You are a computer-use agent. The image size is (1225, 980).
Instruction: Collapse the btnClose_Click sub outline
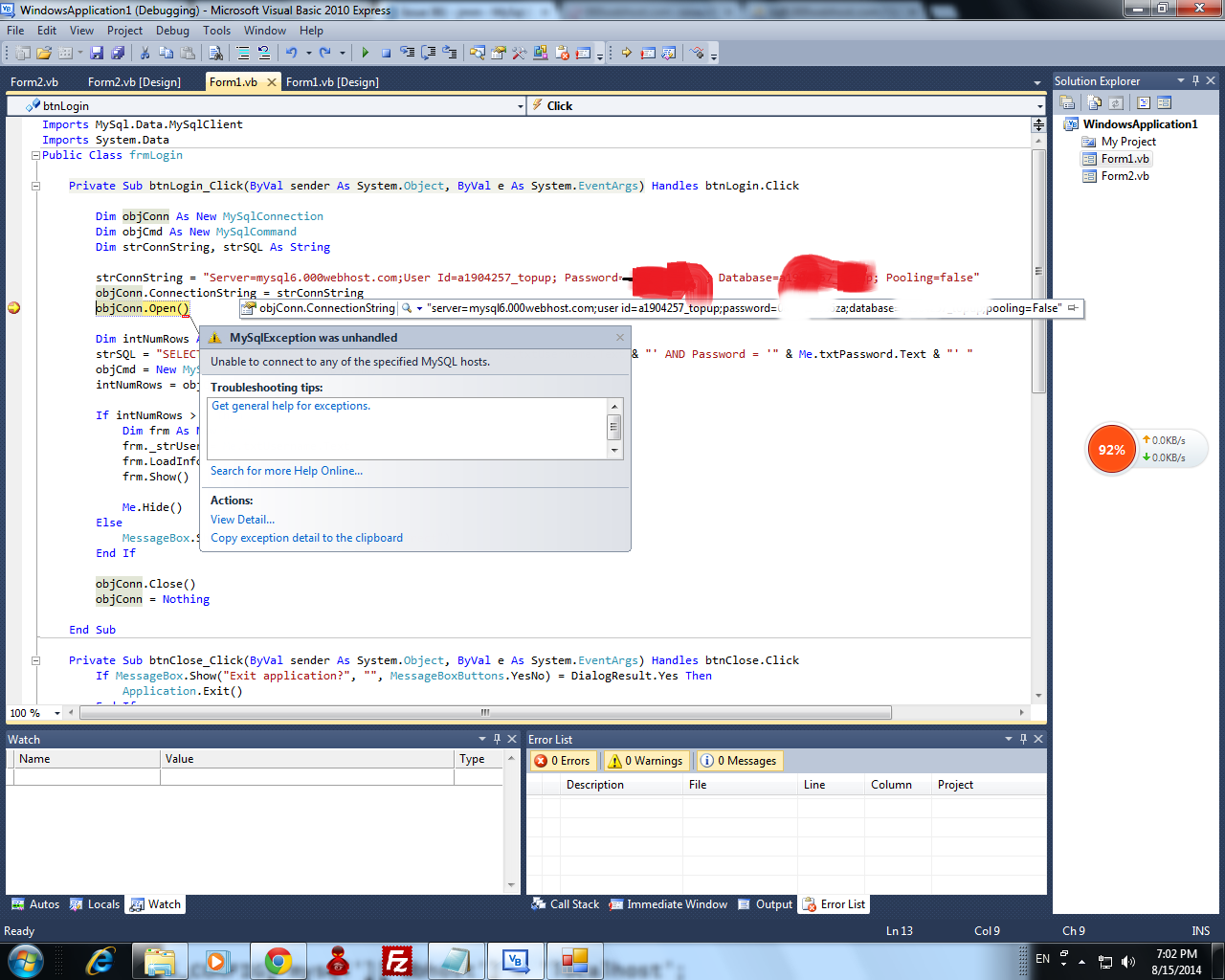[x=35, y=660]
